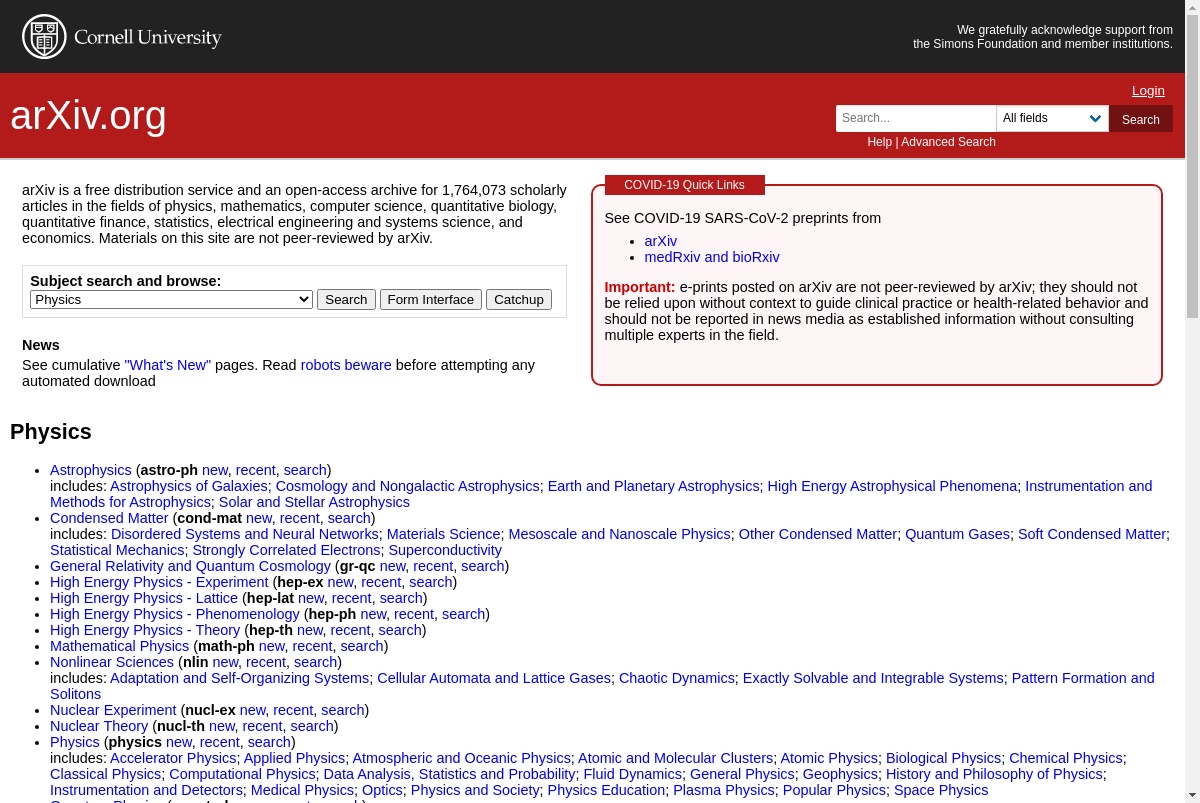This screenshot has height=803, width=1200.
Task: Open Fluid Dynamics link
Action: [x=632, y=774]
